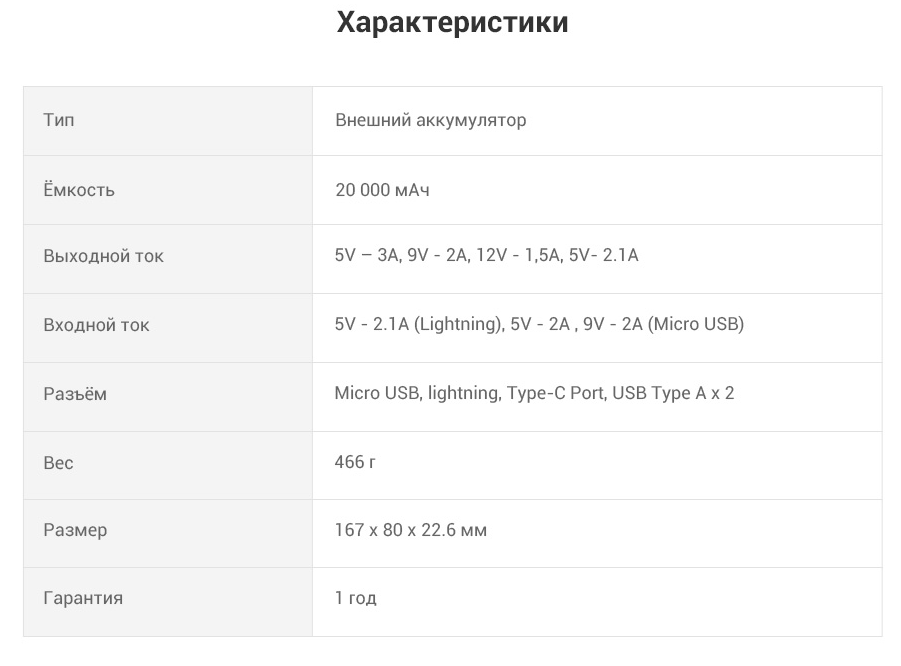The image size is (901, 666).
Task: Click the output current value starting 5V — 3A
Action: point(486,255)
